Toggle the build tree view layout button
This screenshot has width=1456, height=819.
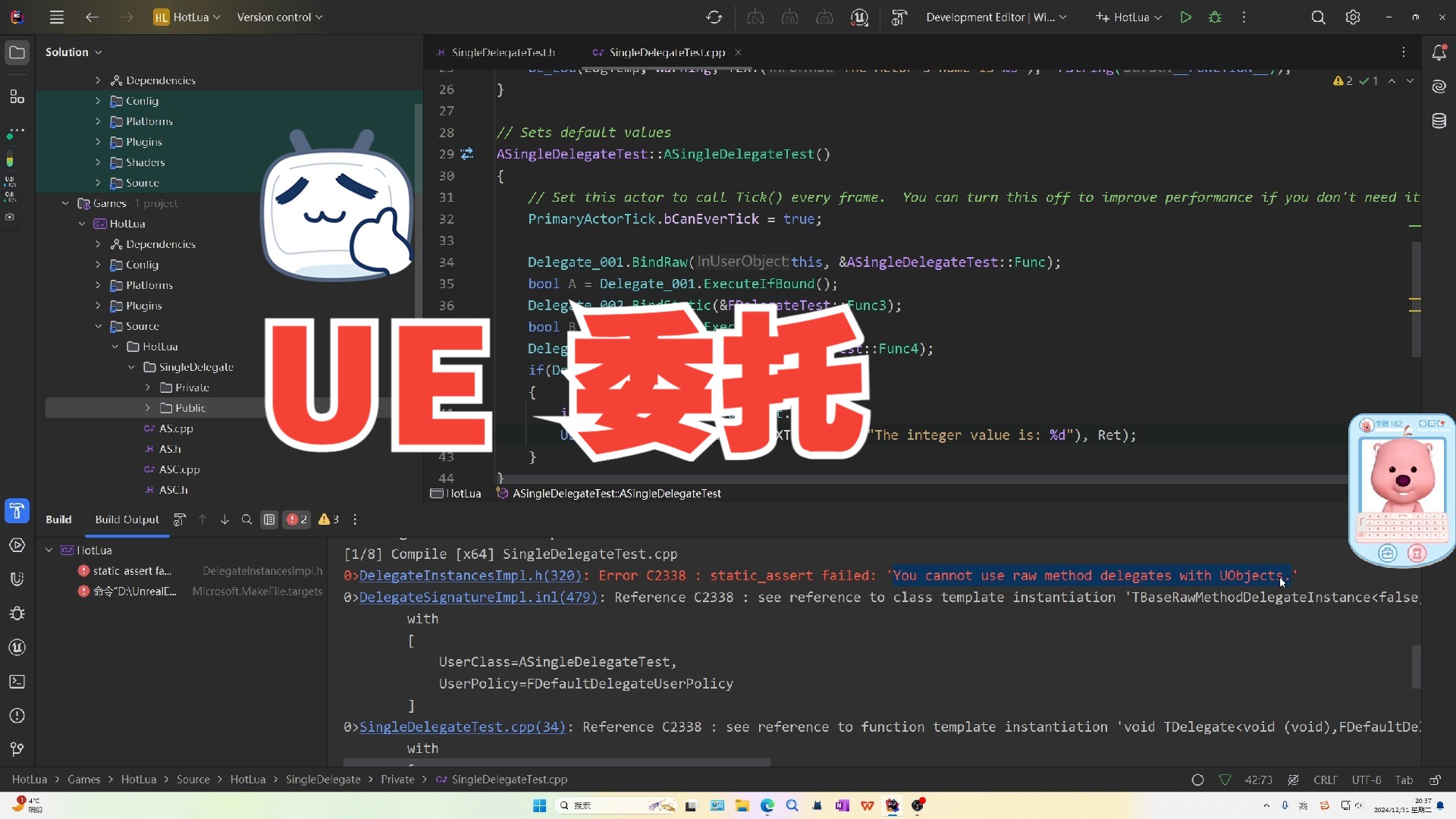point(269,519)
